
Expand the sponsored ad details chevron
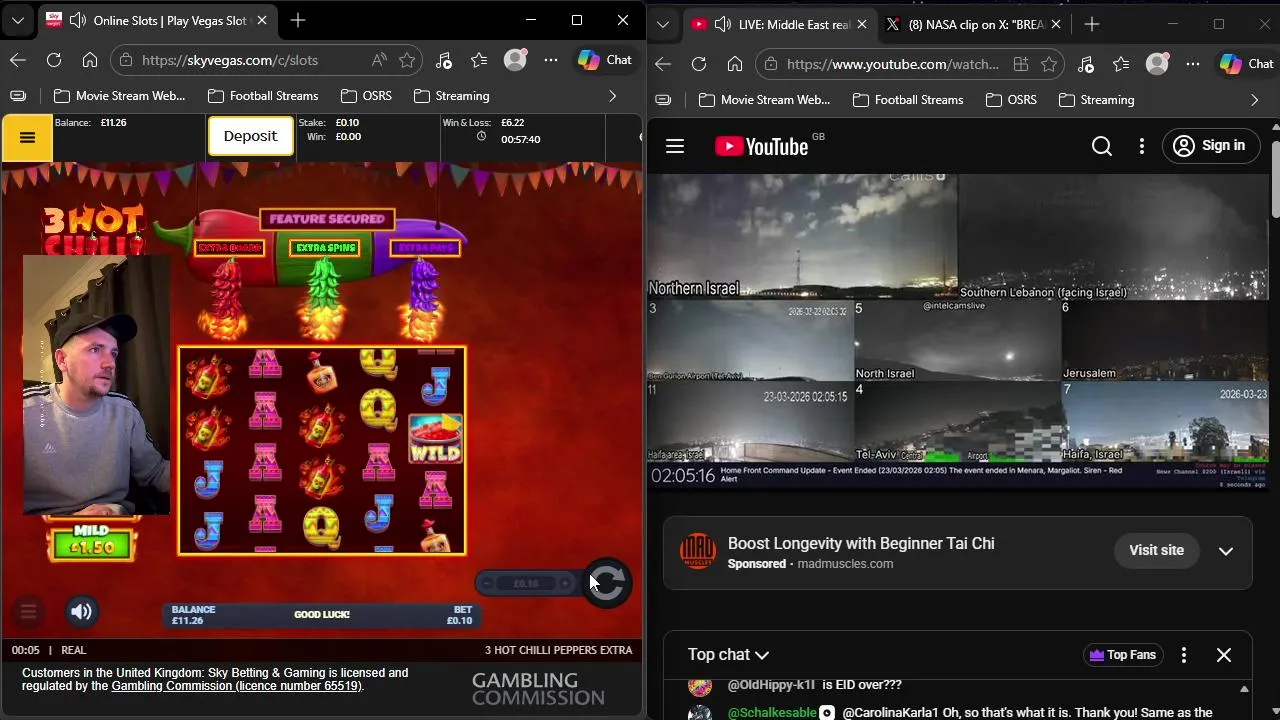click(1226, 551)
